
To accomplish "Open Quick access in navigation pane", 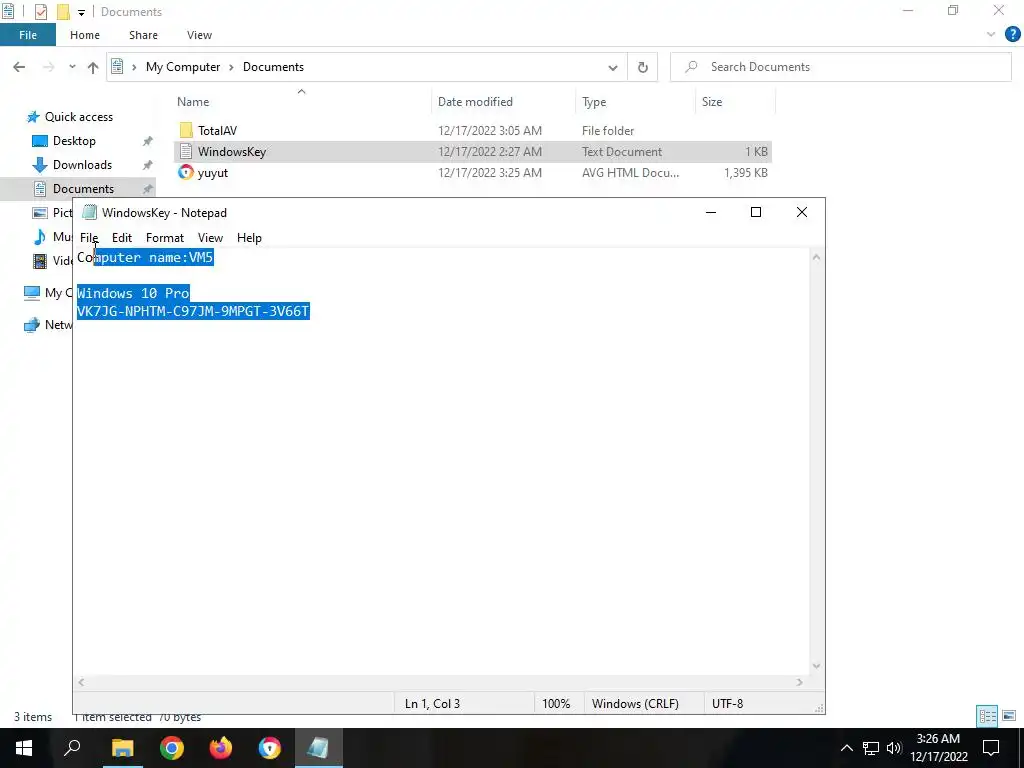I will coord(78,117).
